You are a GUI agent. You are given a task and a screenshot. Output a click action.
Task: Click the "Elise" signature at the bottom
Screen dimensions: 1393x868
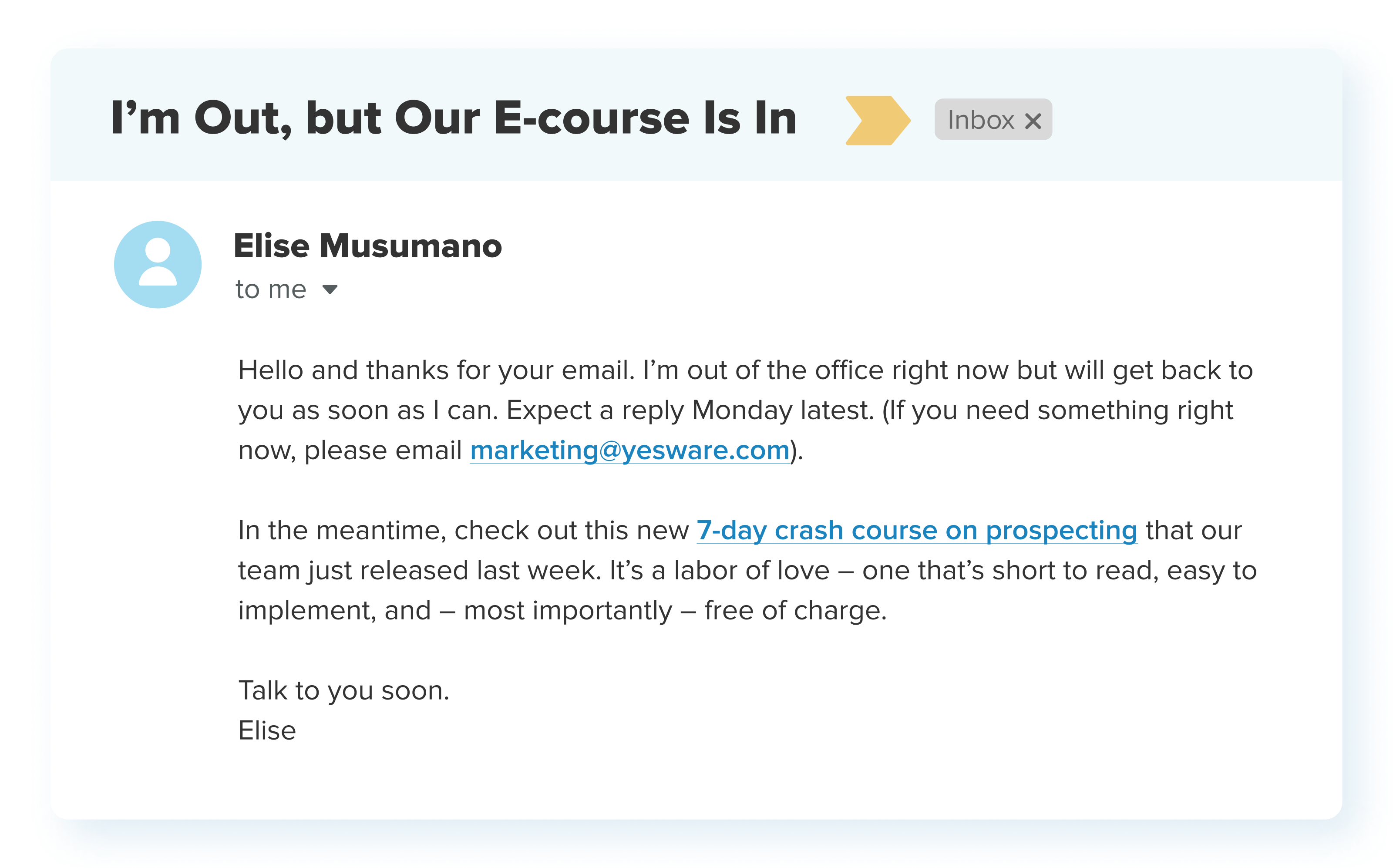[267, 731]
